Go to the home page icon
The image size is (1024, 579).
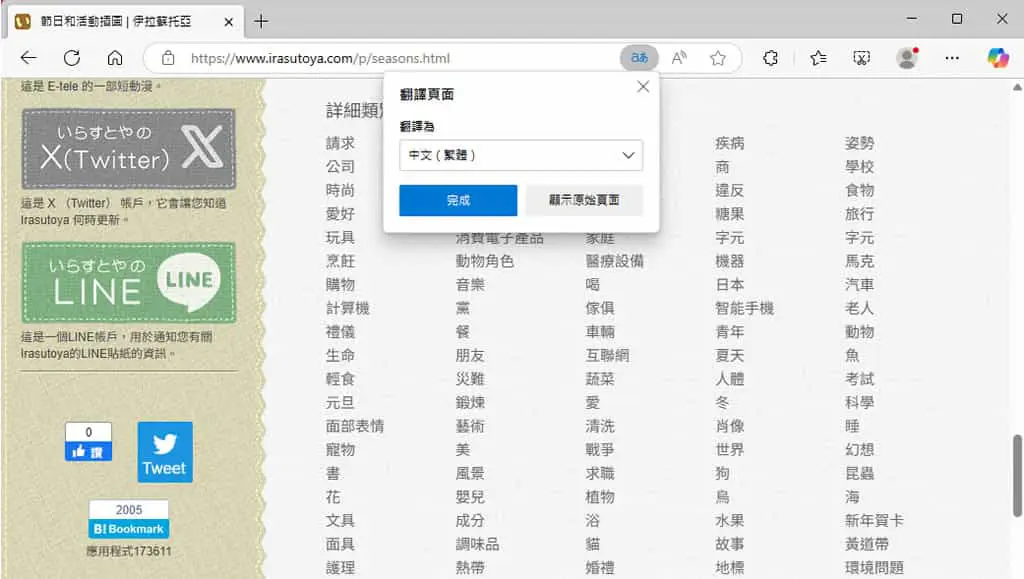[115, 58]
